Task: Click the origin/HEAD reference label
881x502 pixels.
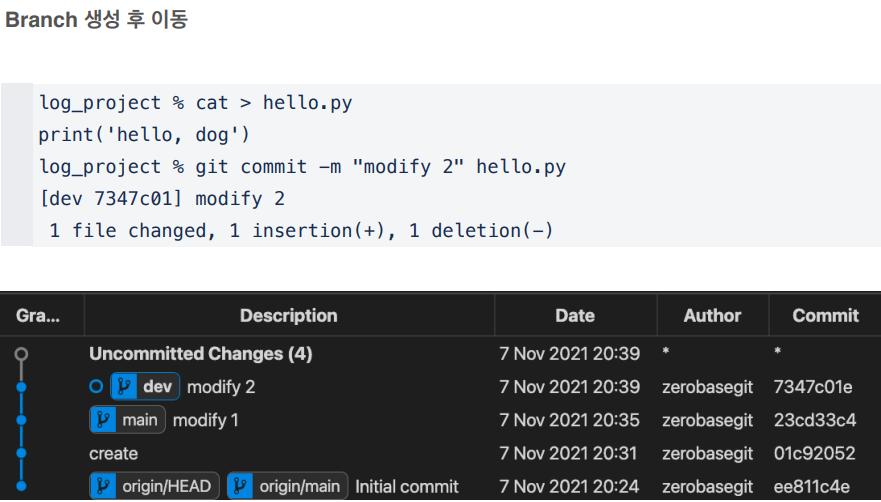Action: 155,486
